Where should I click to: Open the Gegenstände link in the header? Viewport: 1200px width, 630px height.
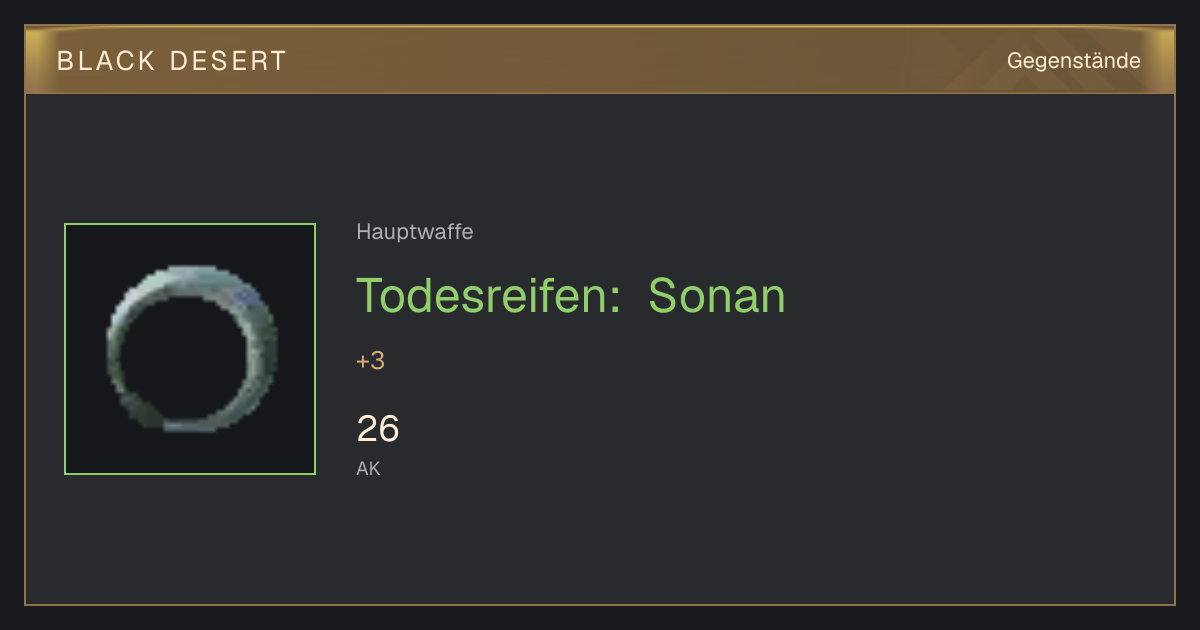(1073, 61)
